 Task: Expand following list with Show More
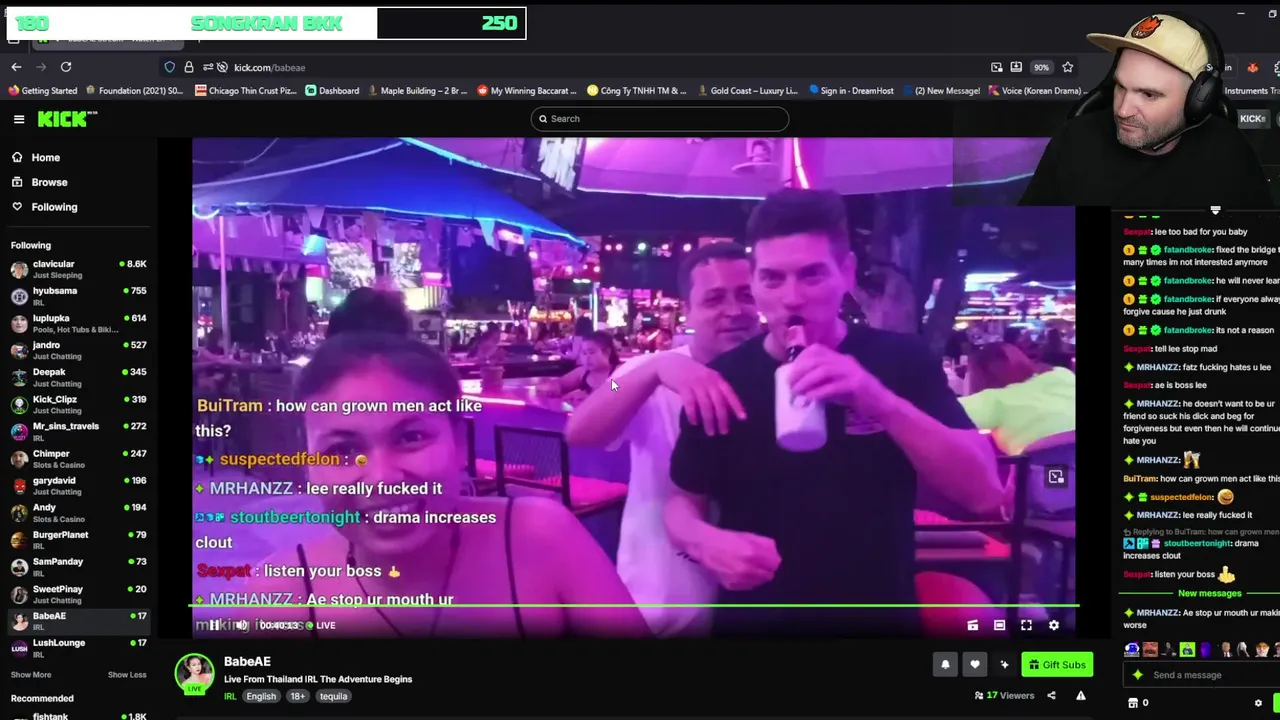[31, 675]
